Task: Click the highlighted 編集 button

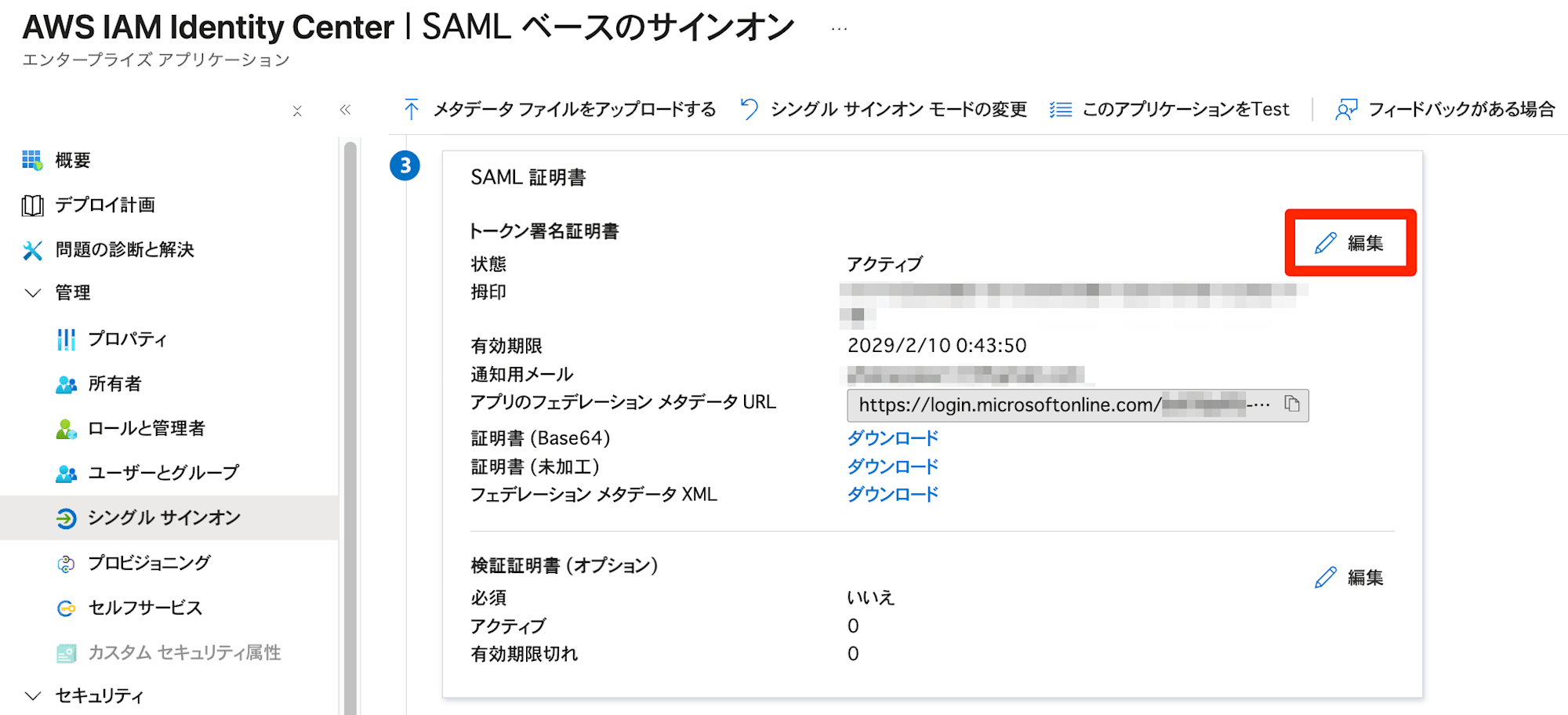Action: (x=1350, y=242)
